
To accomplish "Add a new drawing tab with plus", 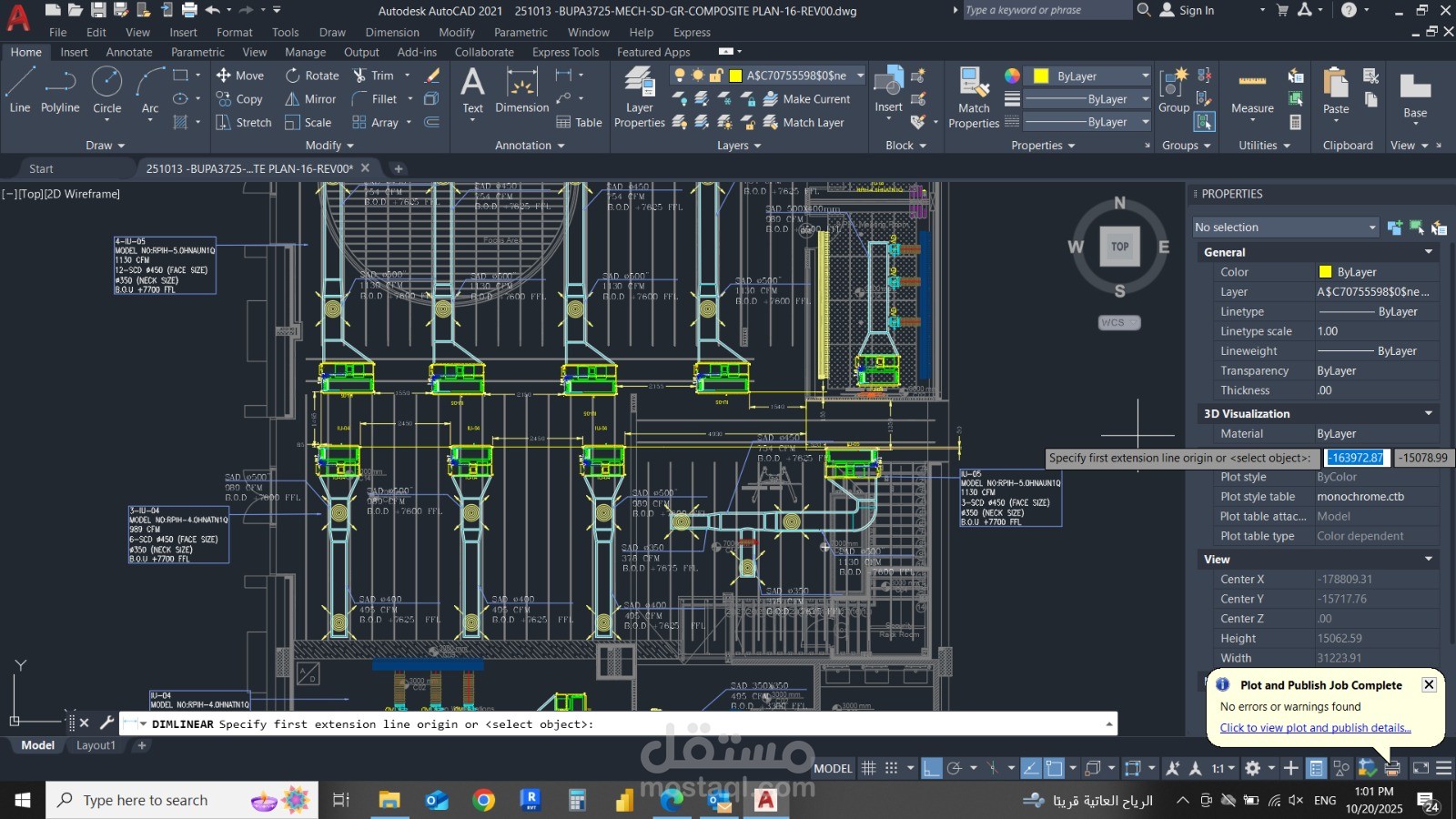I will tap(398, 168).
